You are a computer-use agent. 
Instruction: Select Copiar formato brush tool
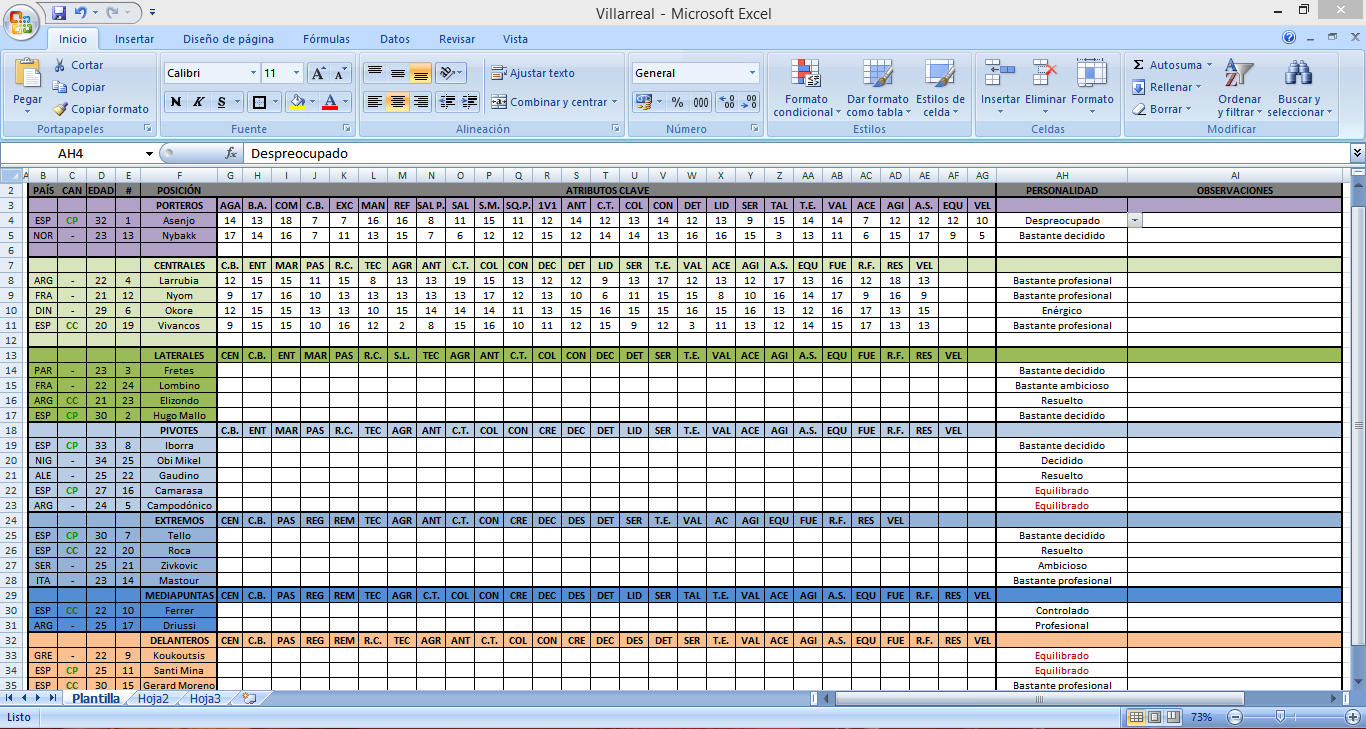tap(100, 109)
